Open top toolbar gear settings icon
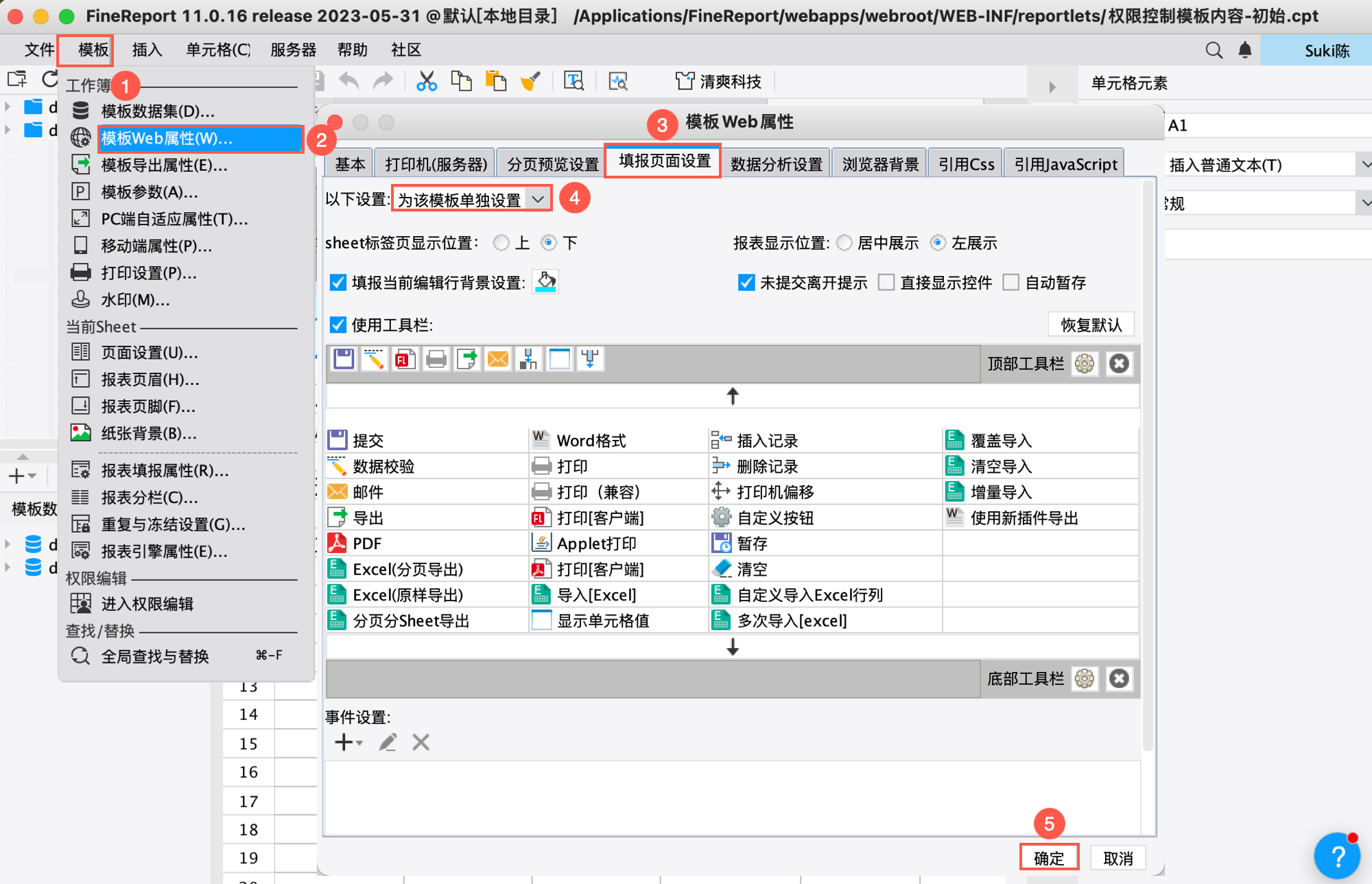1372x884 pixels. (x=1085, y=364)
